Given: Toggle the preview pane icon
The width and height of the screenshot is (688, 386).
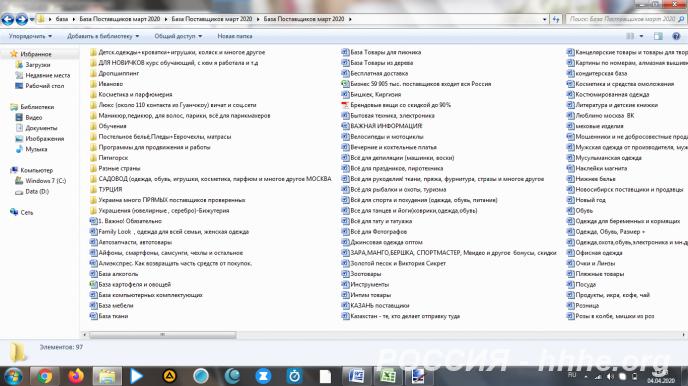Looking at the screenshot, I should [658, 36].
